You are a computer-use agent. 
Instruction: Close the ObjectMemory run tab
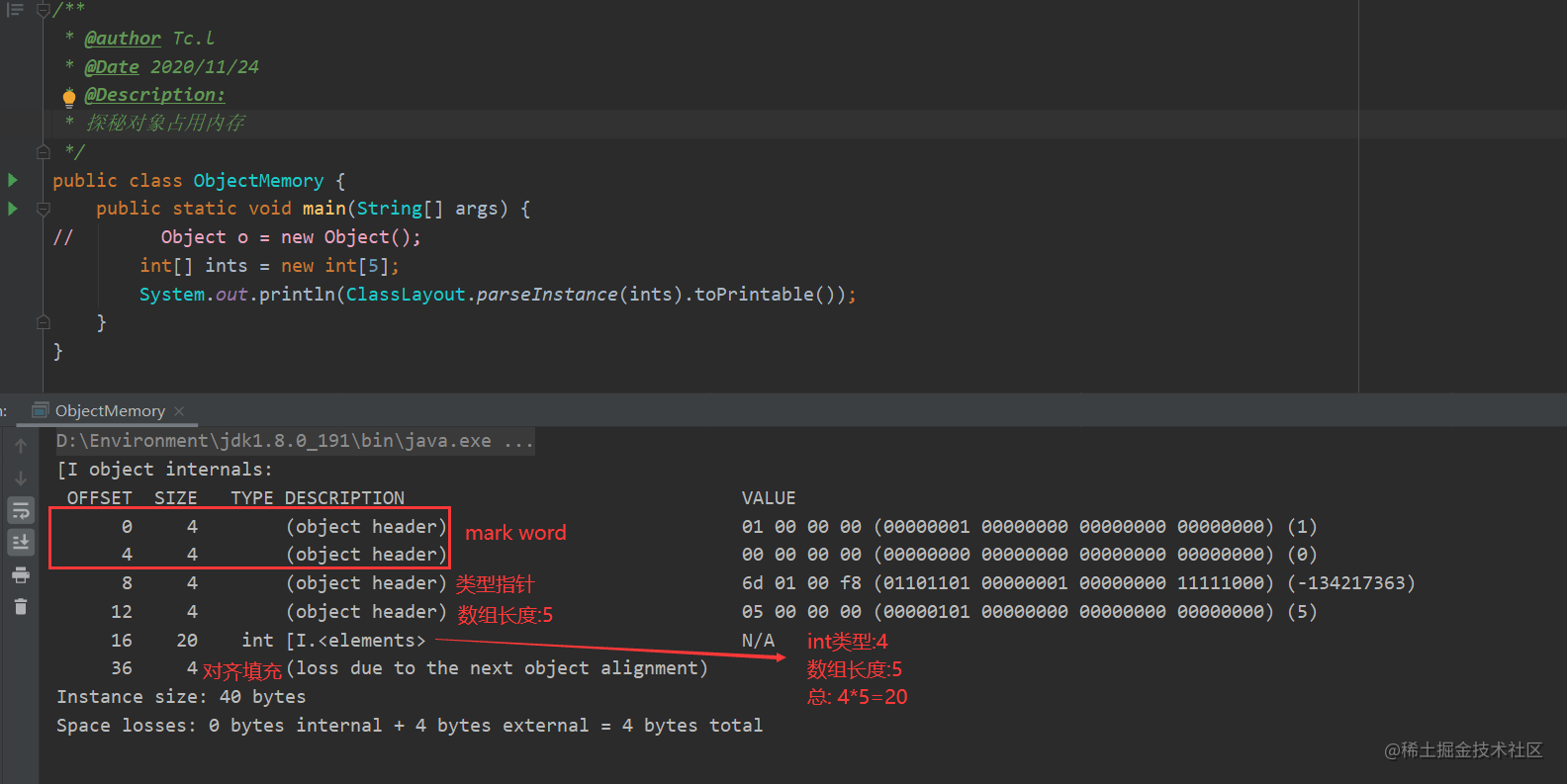click(x=179, y=411)
